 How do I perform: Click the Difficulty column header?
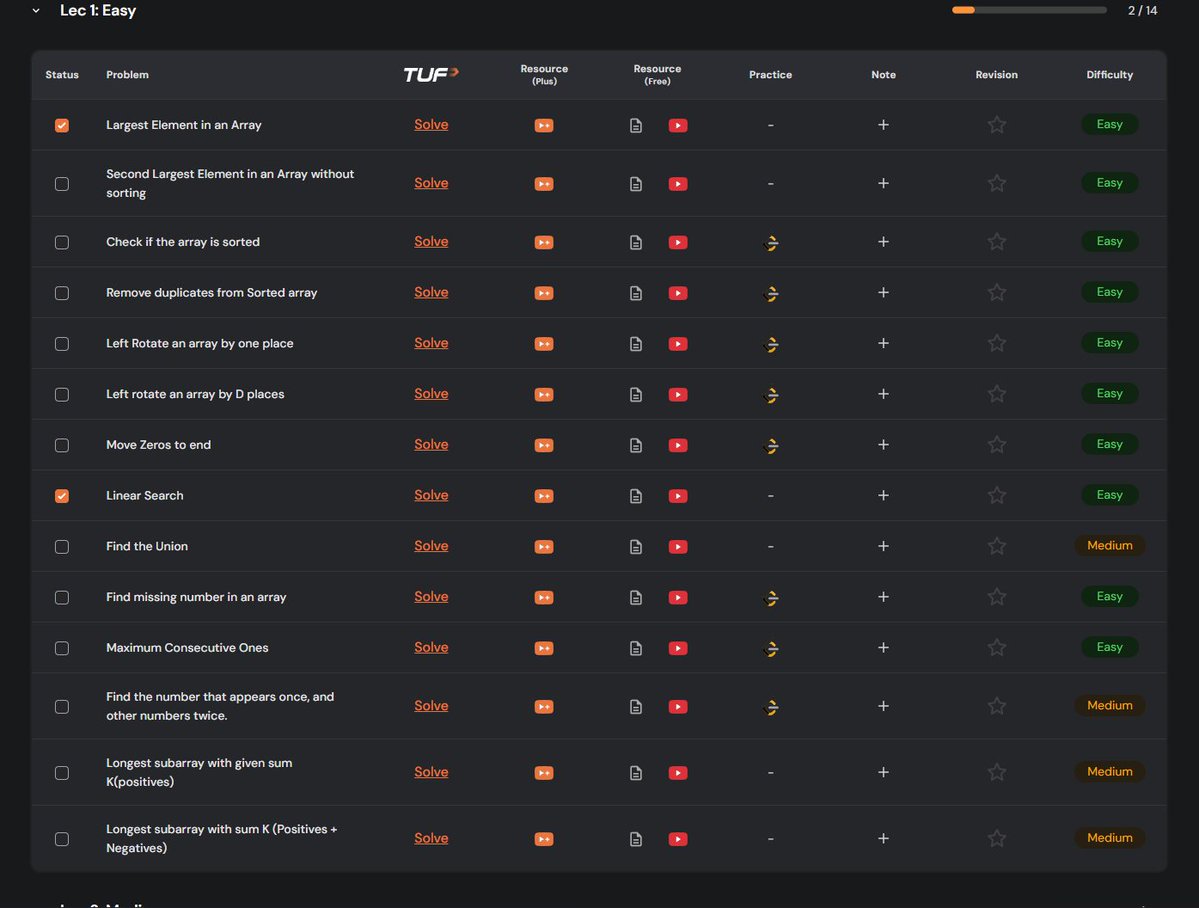tap(1110, 75)
